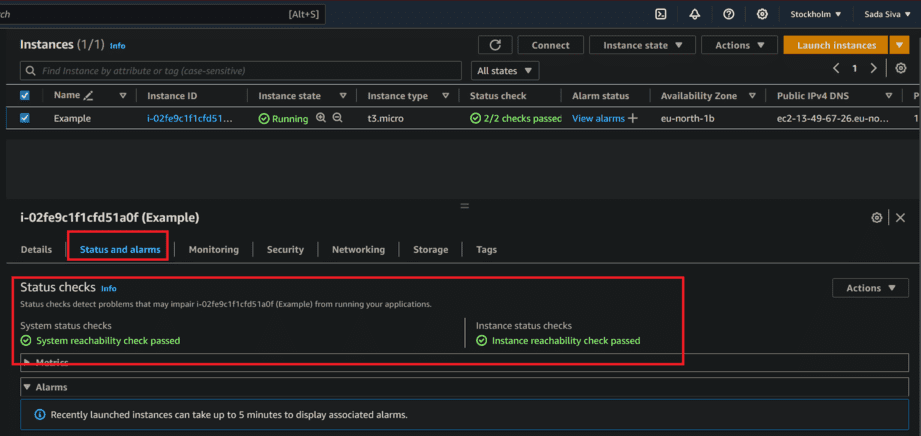Sort by Instance type column arrow
Image resolution: width=921 pixels, height=436 pixels.
(x=446, y=95)
